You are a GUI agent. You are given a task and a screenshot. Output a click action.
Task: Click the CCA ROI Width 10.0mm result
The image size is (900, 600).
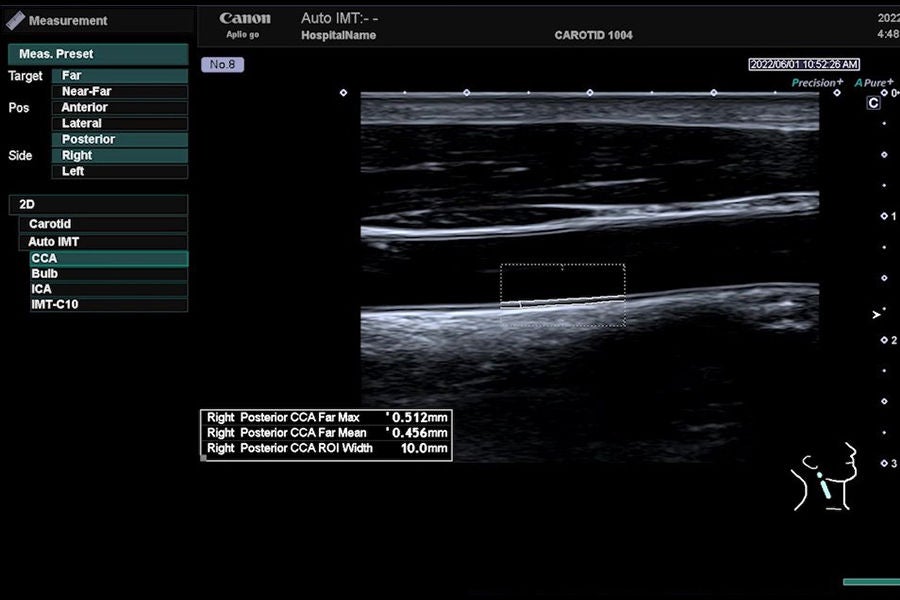click(327, 448)
